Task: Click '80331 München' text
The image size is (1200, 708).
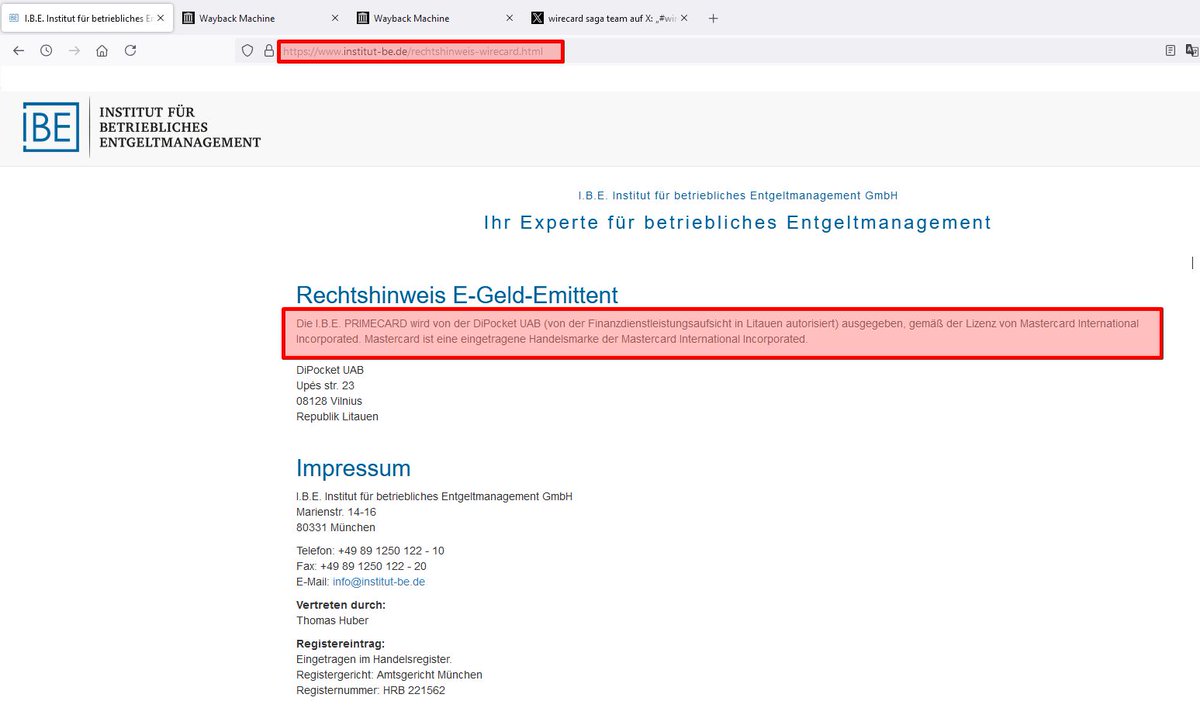Action: pos(335,527)
